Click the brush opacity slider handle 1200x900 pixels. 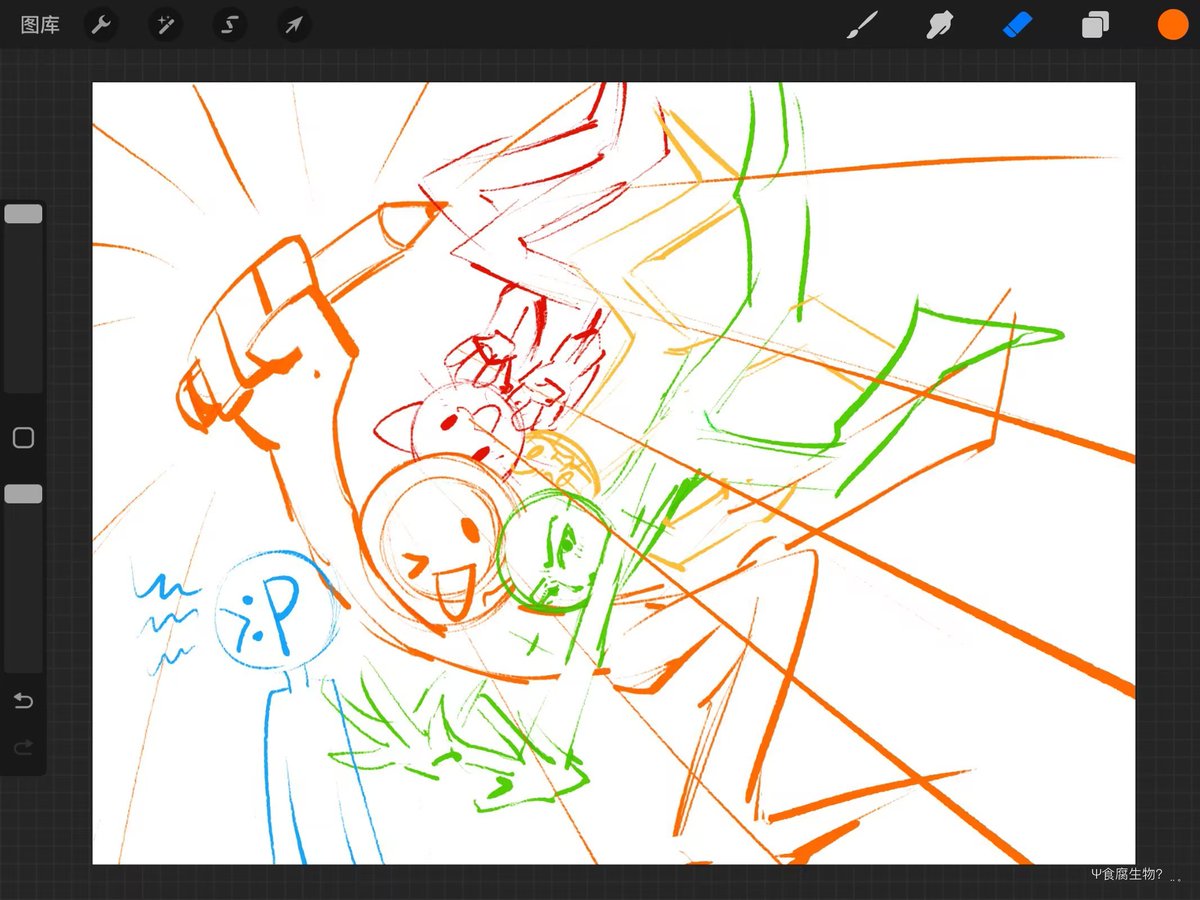pos(23,494)
